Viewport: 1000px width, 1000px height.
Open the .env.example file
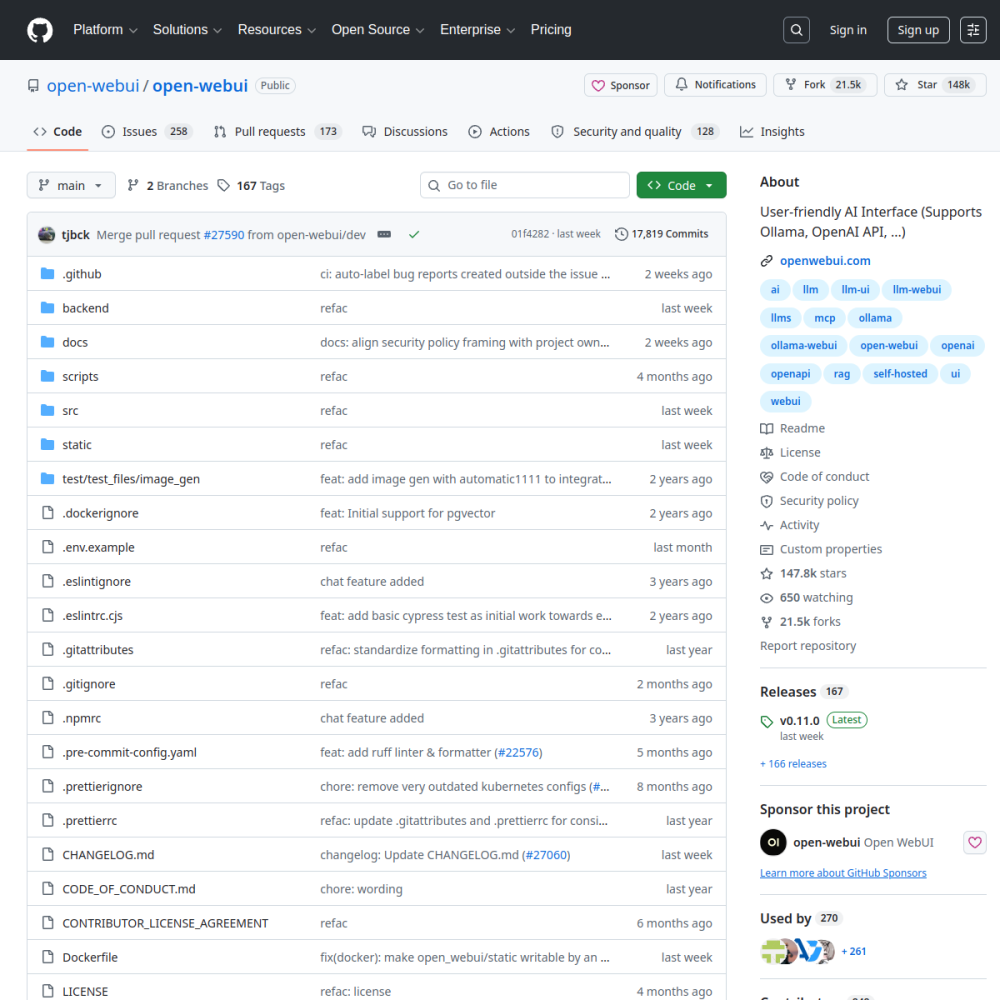click(x=98, y=547)
